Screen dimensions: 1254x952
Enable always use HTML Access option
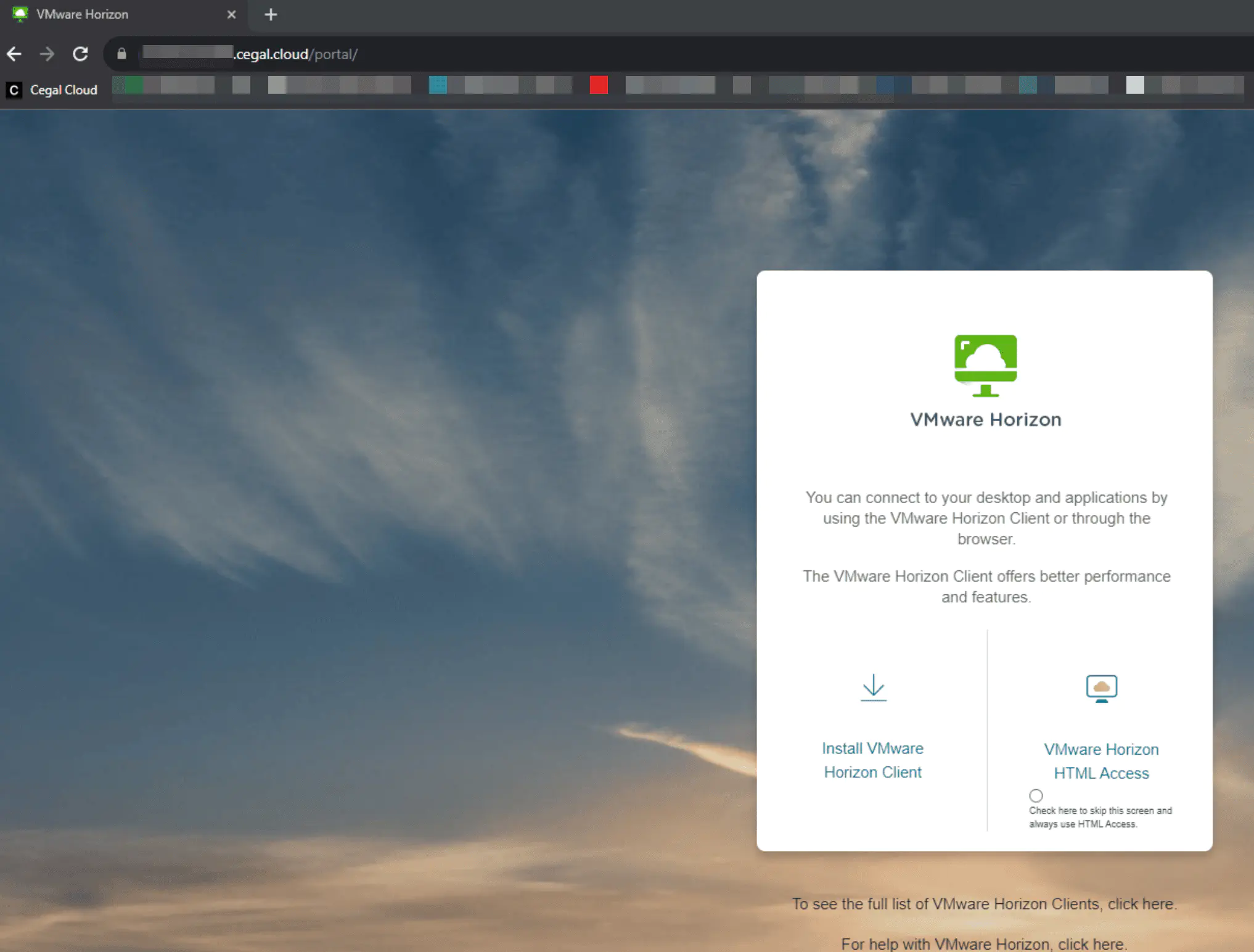coord(1036,795)
